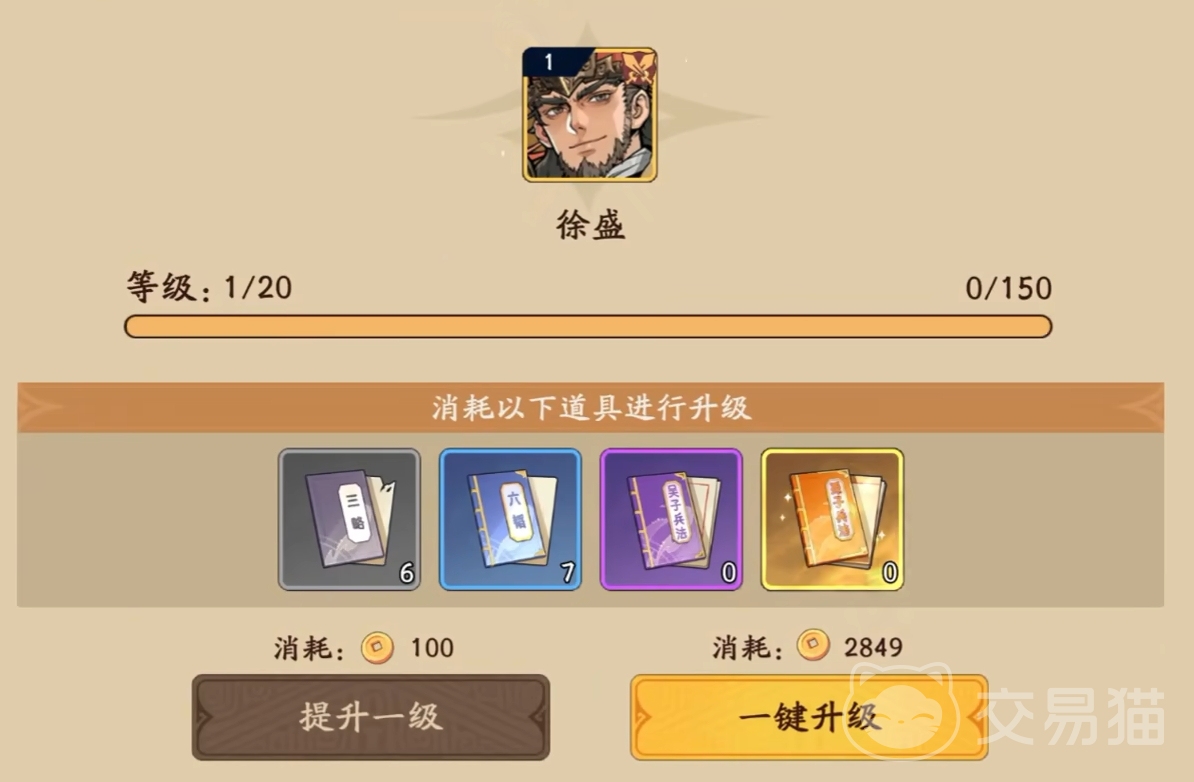This screenshot has height=782, width=1194.
Task: Click the 提升一级 button
Action: 371,717
